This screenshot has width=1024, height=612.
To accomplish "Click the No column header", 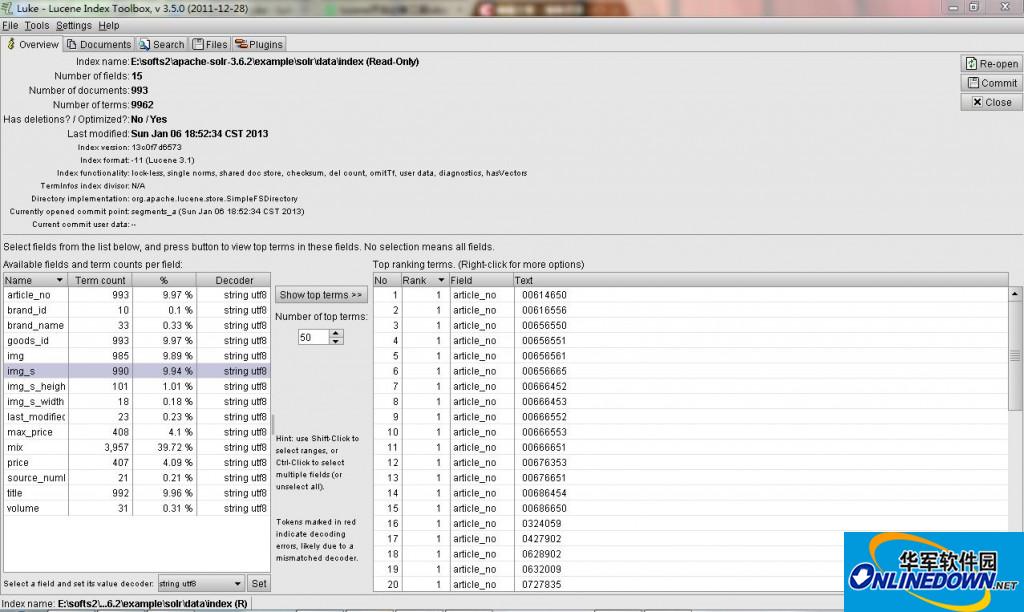I will (x=387, y=280).
